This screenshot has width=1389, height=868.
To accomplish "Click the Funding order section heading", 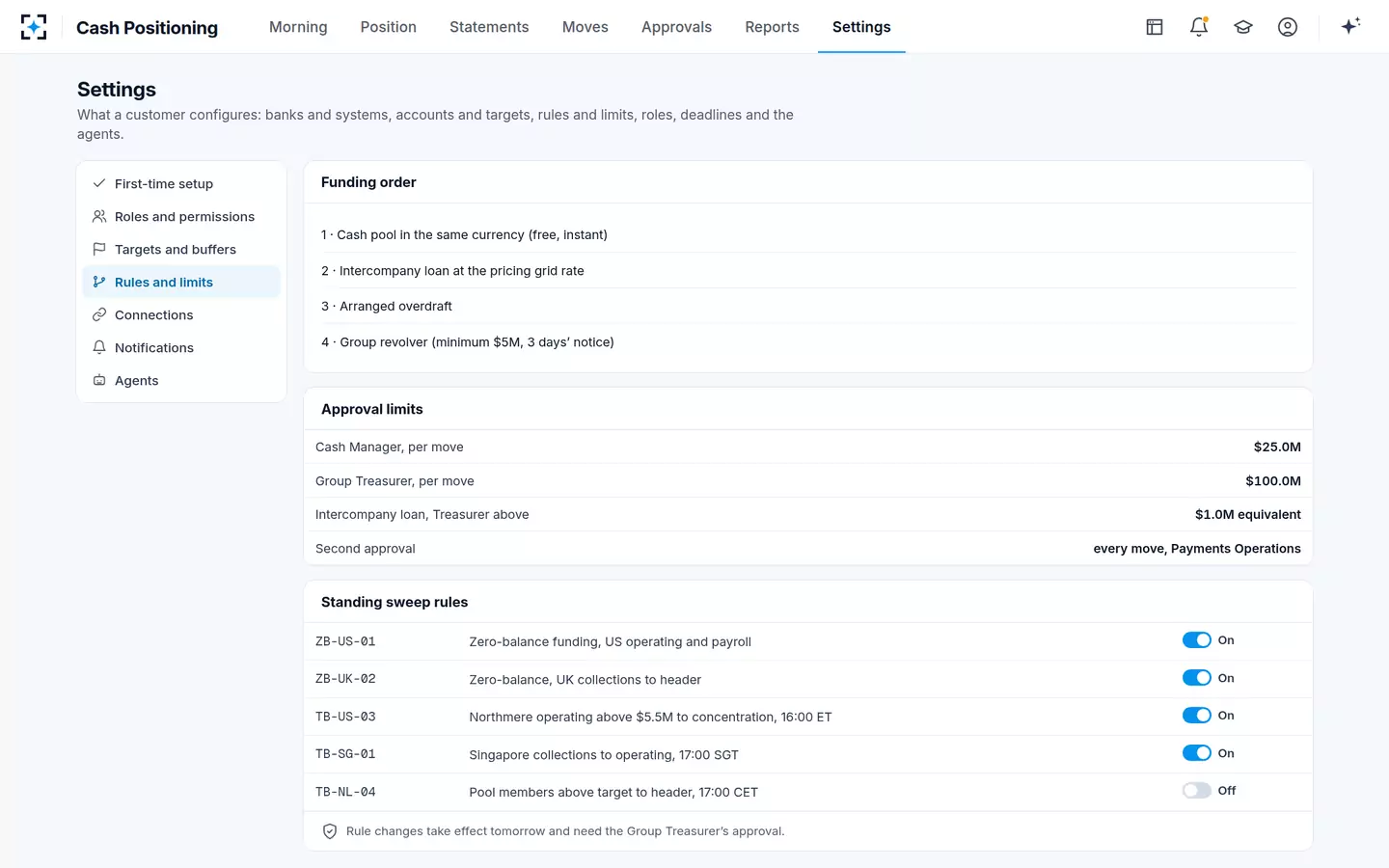I will 368,182.
